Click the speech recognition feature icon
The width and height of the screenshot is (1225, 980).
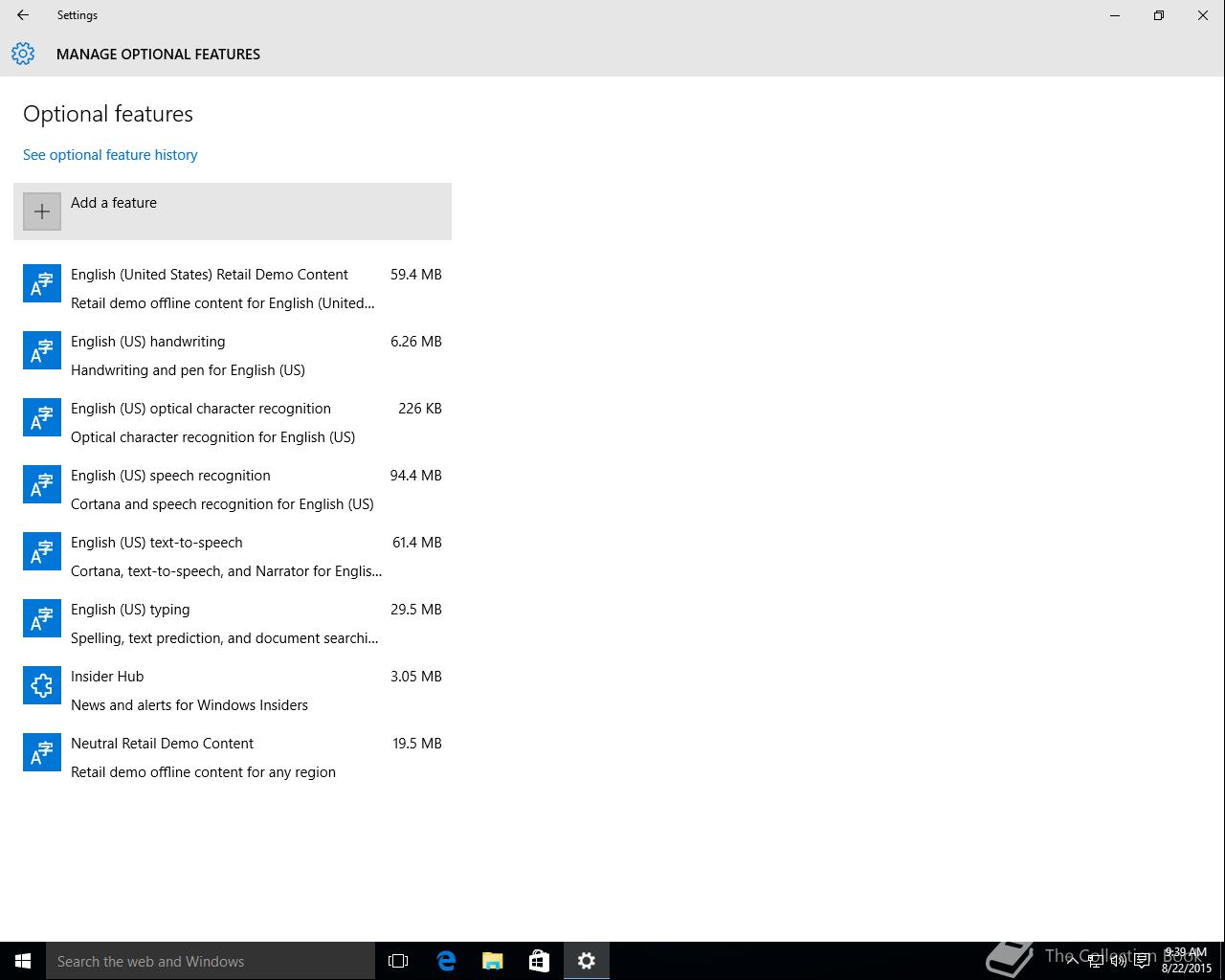point(42,484)
